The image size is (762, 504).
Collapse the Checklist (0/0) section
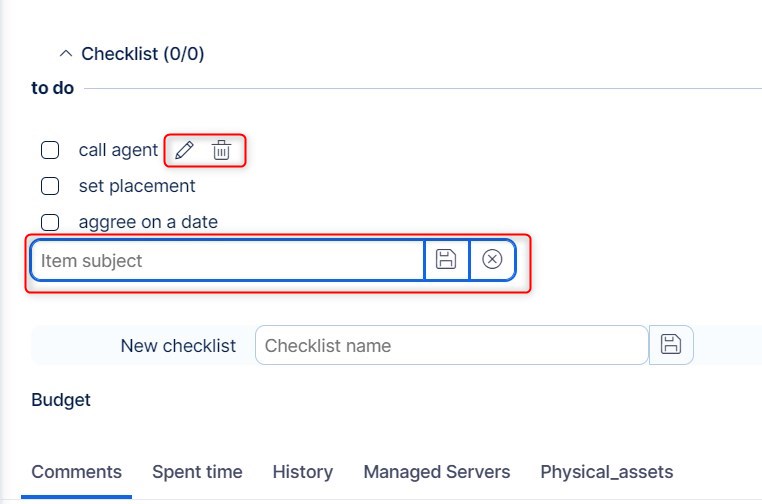click(66, 54)
